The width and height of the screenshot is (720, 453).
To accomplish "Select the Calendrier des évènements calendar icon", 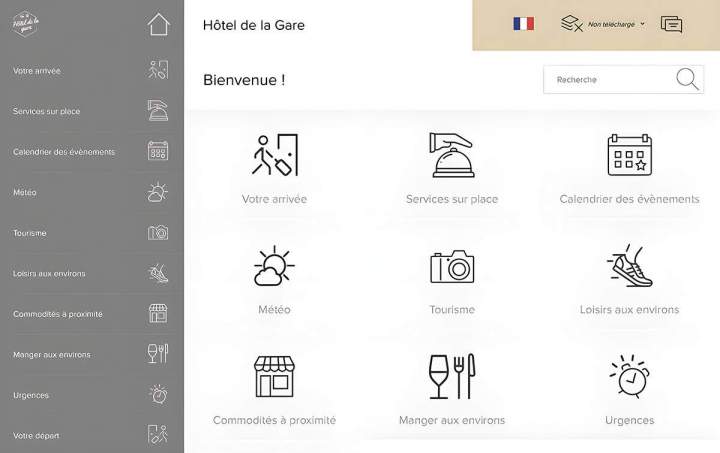I will (629, 155).
